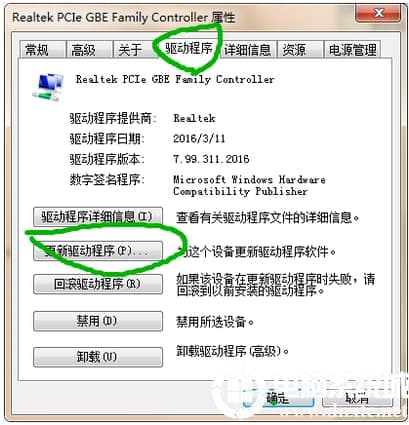
Task: Switch to the 常规 tab
Action: 42,50
